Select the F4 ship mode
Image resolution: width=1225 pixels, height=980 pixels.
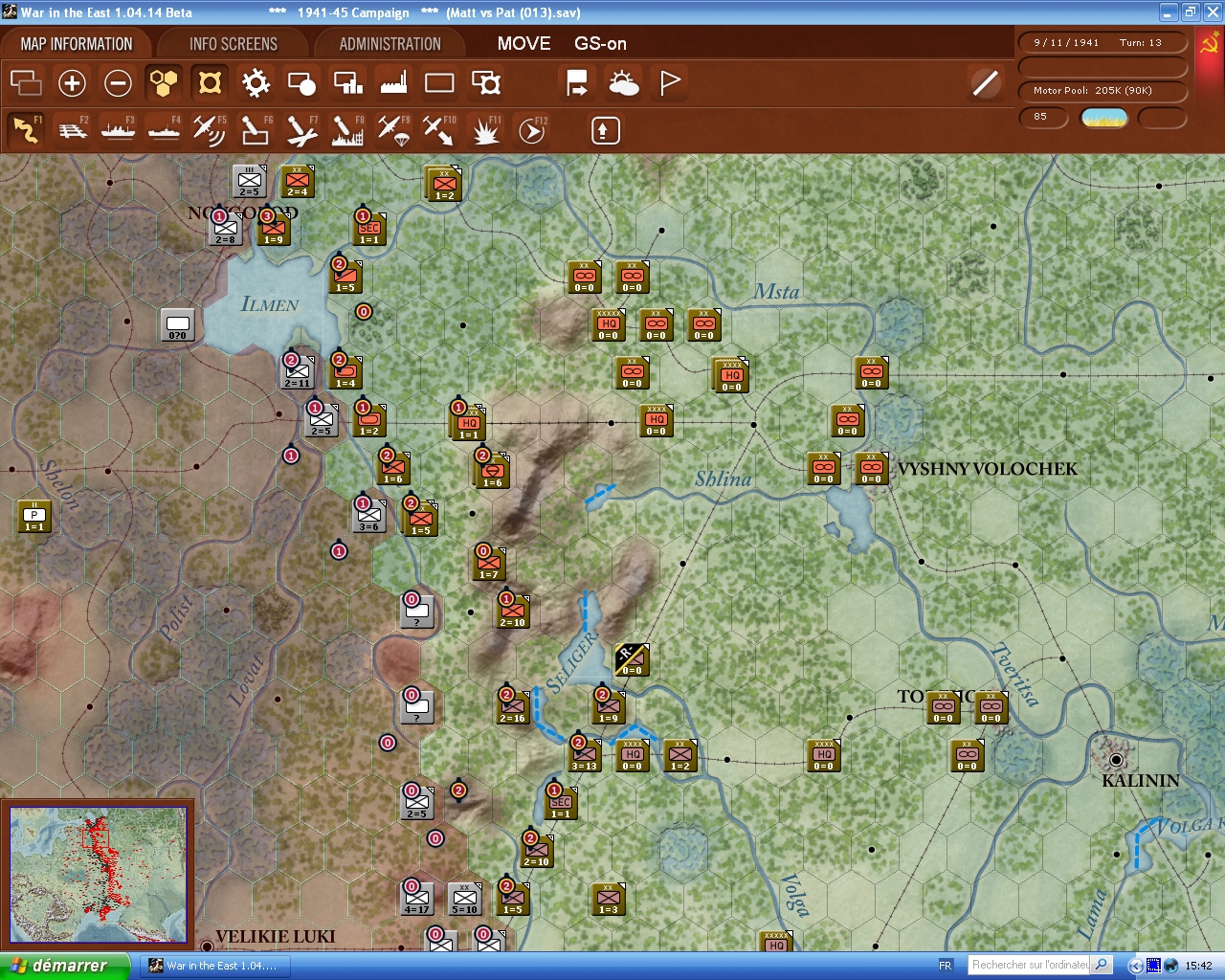[164, 130]
